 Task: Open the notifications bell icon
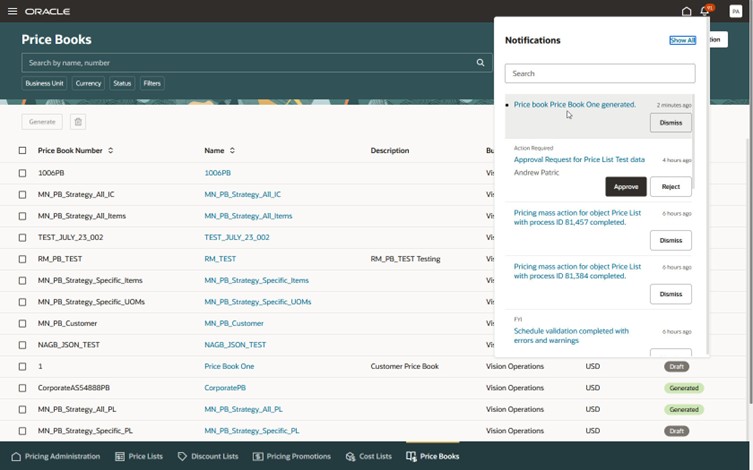[705, 11]
